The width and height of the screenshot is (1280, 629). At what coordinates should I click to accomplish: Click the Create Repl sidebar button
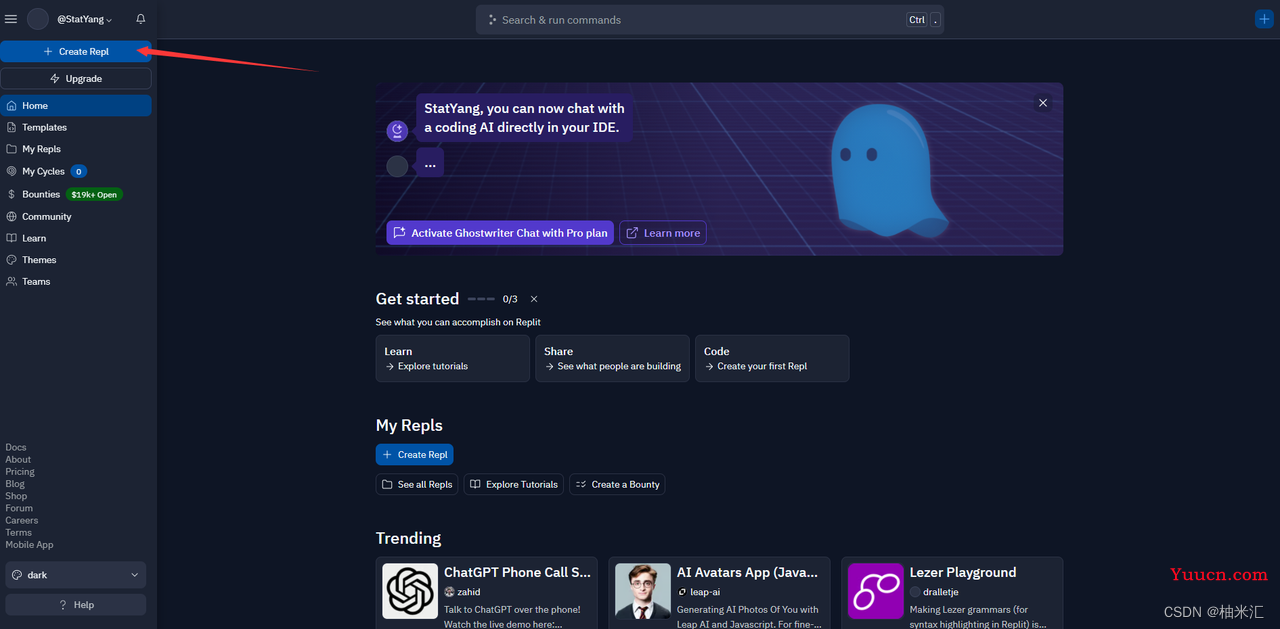coord(76,51)
